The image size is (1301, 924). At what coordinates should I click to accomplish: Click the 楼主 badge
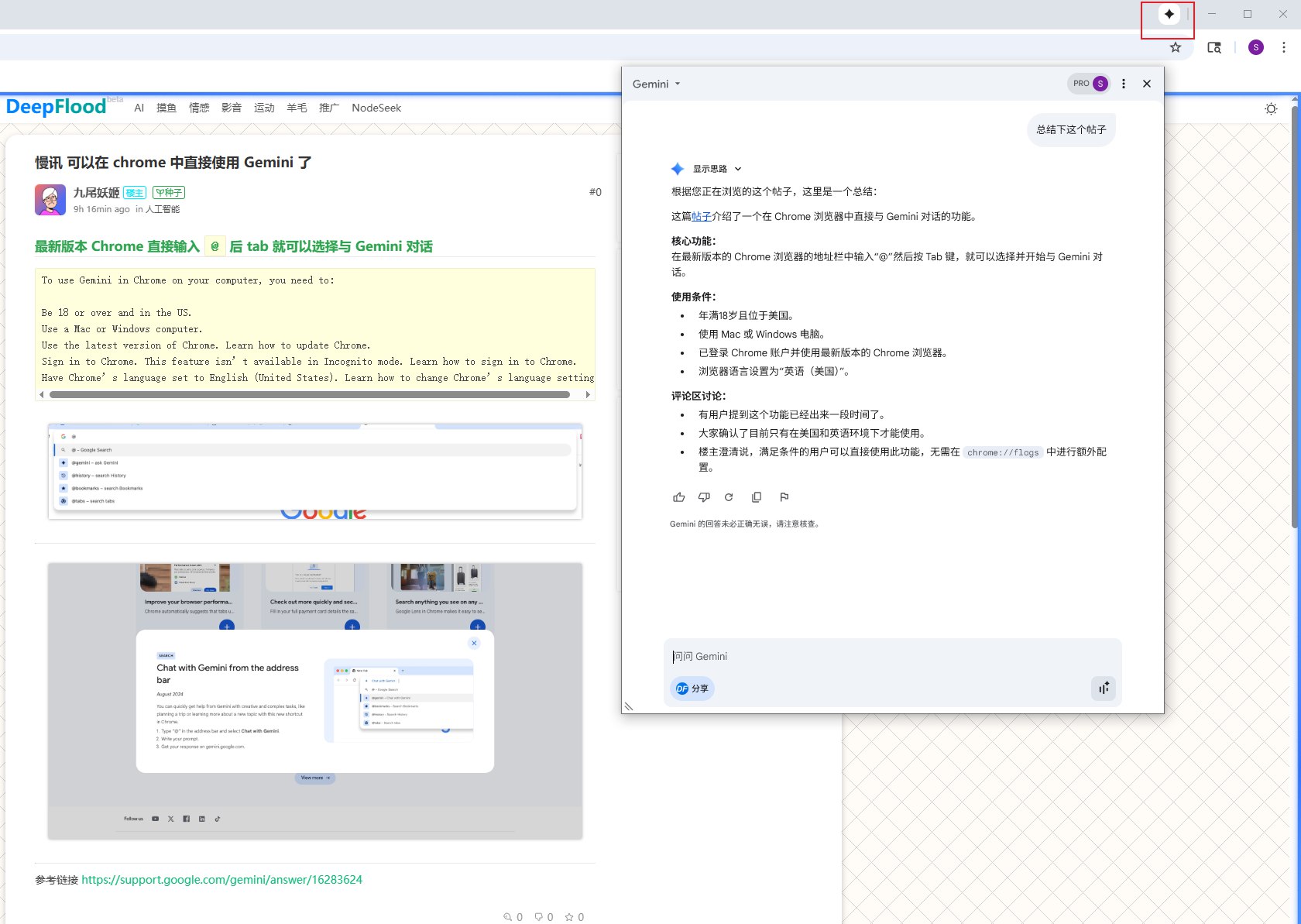(135, 193)
